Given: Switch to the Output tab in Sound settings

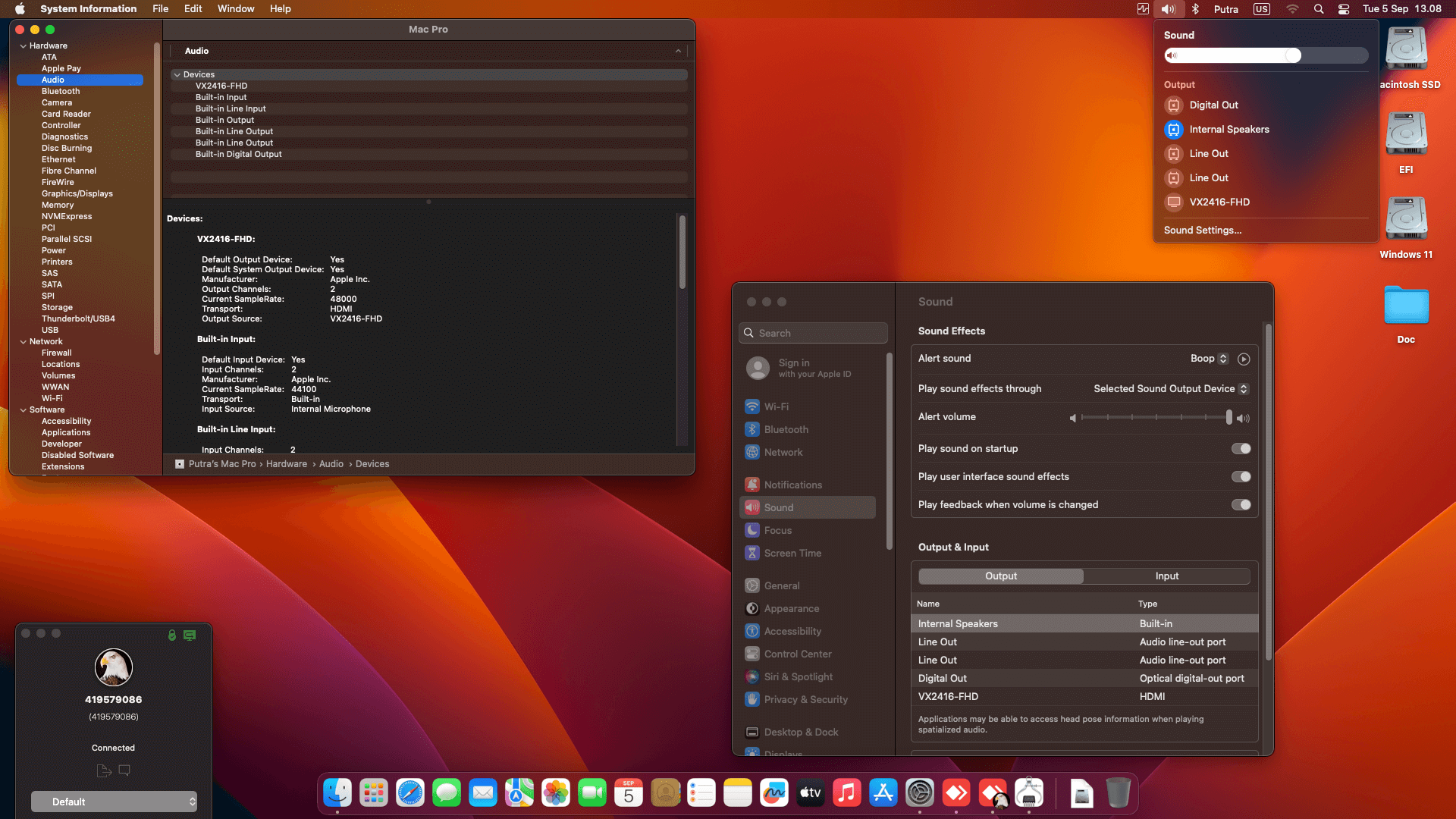Looking at the screenshot, I should coord(1001,576).
